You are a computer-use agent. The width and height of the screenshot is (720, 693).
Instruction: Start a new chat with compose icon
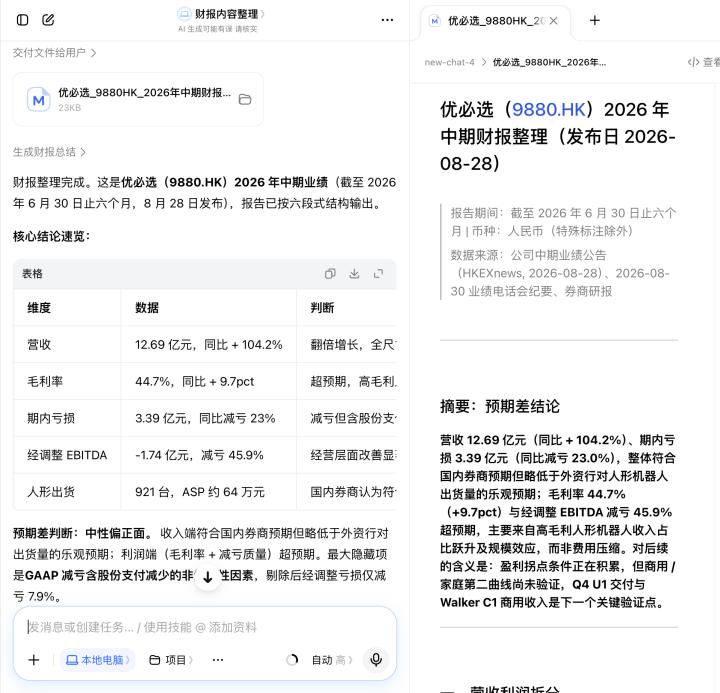(48, 20)
